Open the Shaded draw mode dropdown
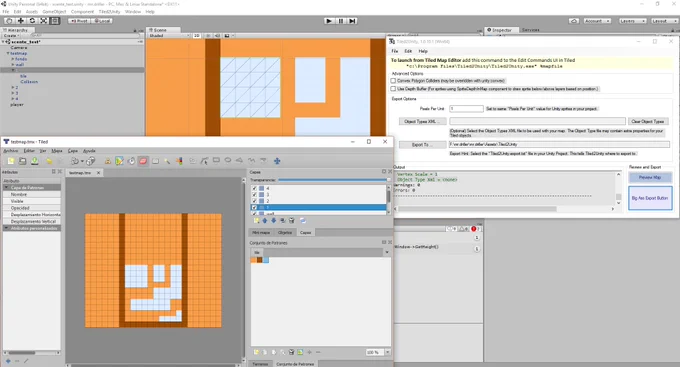Screen dimensions: 680x367 tap(169, 36)
